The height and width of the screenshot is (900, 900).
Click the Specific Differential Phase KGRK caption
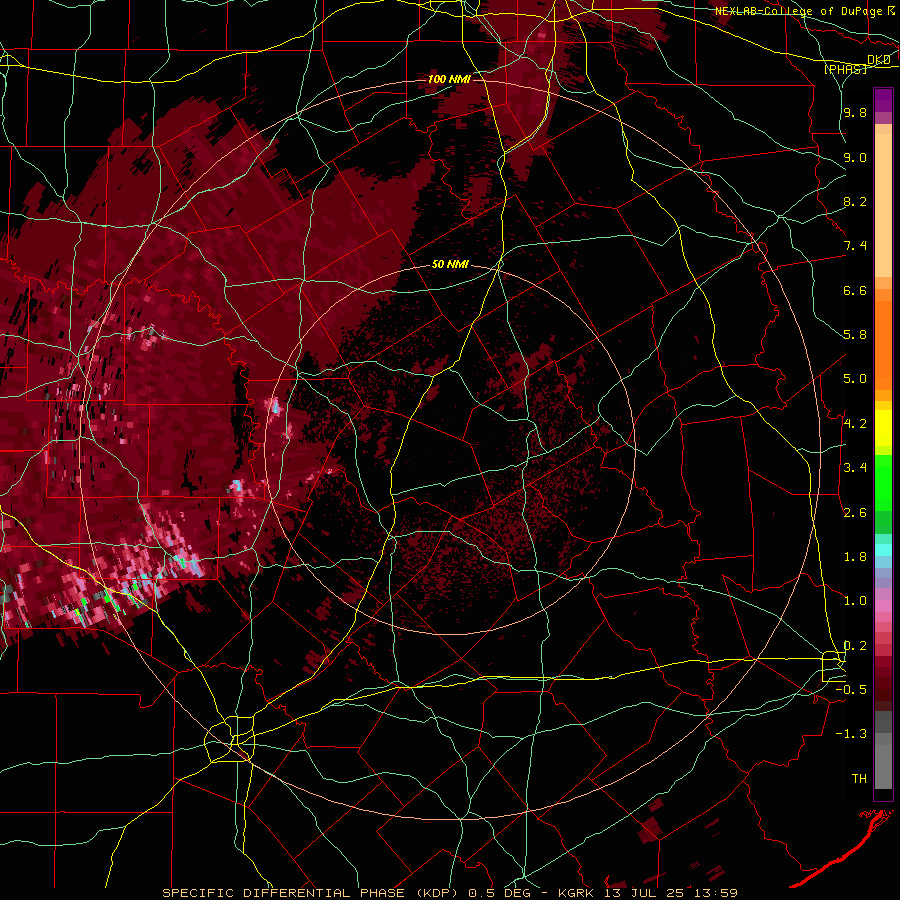tap(450, 893)
